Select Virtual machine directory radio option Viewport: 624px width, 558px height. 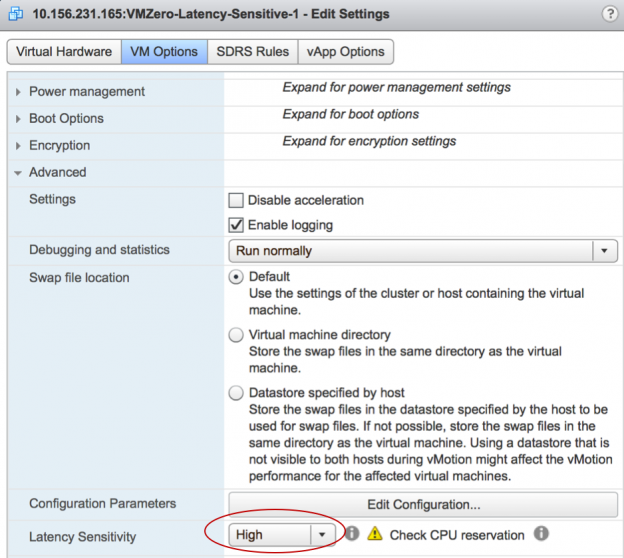pyautogui.click(x=236, y=335)
